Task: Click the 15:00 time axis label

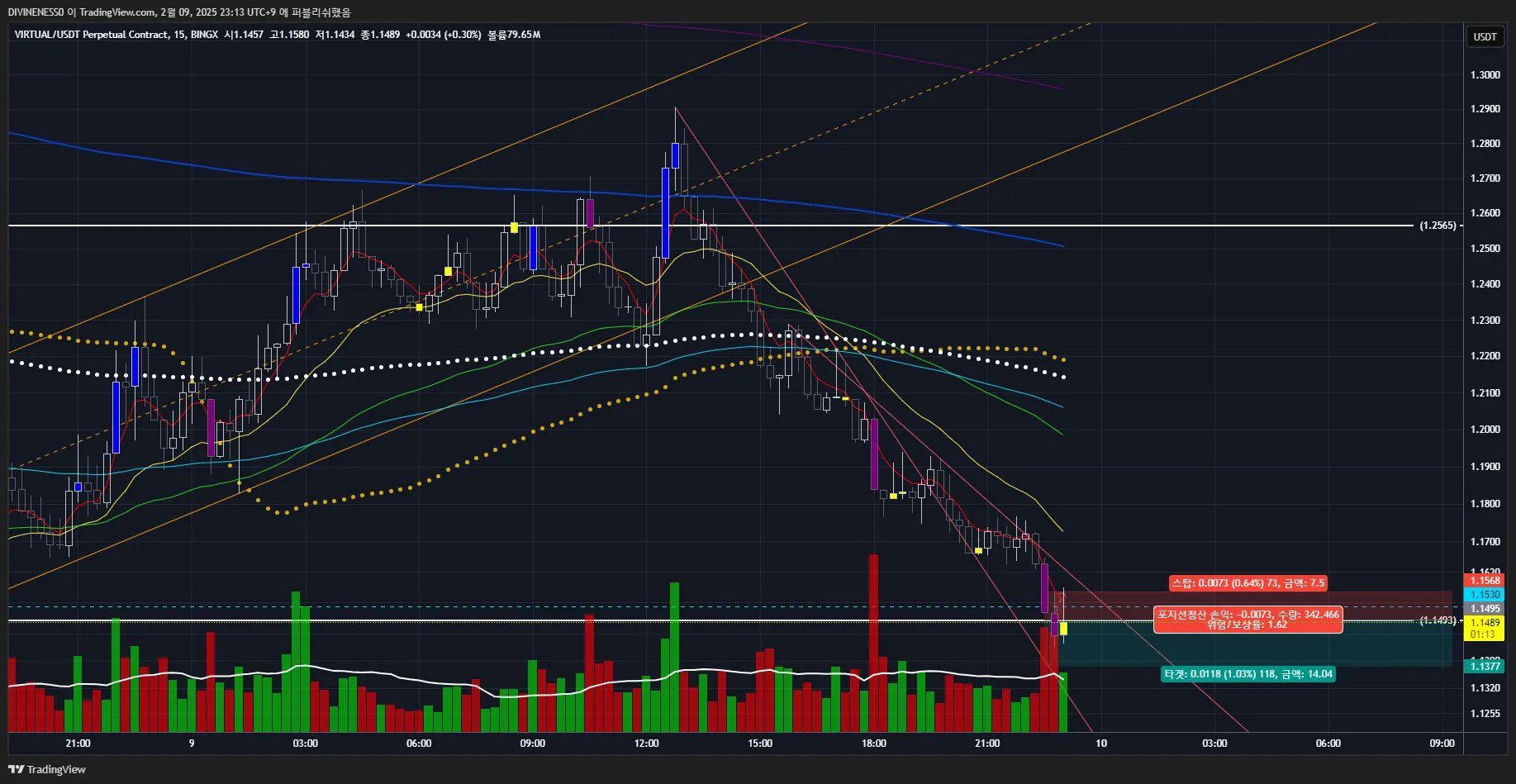Action: coord(760,744)
